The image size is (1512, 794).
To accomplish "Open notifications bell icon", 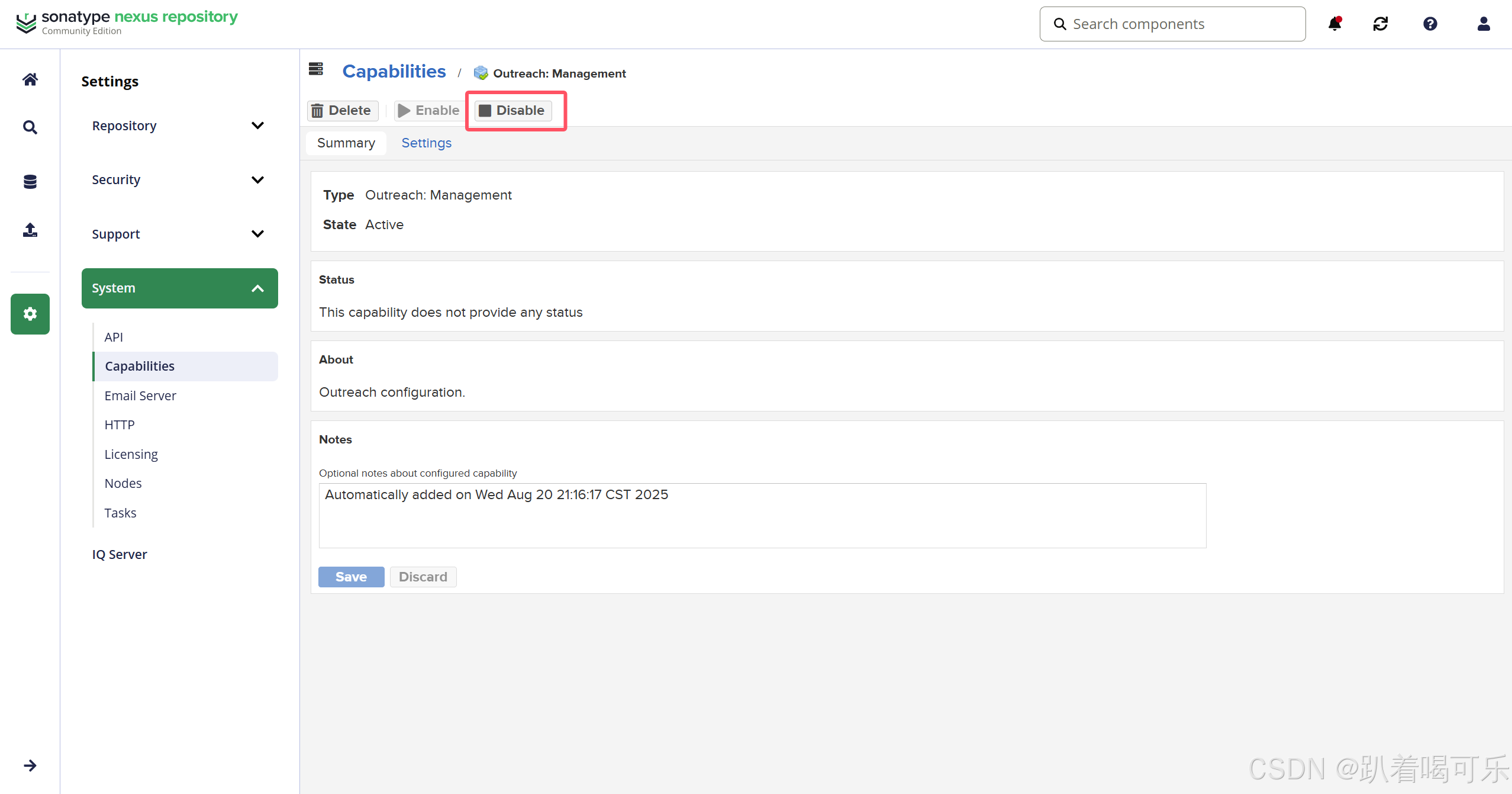I will tap(1334, 24).
